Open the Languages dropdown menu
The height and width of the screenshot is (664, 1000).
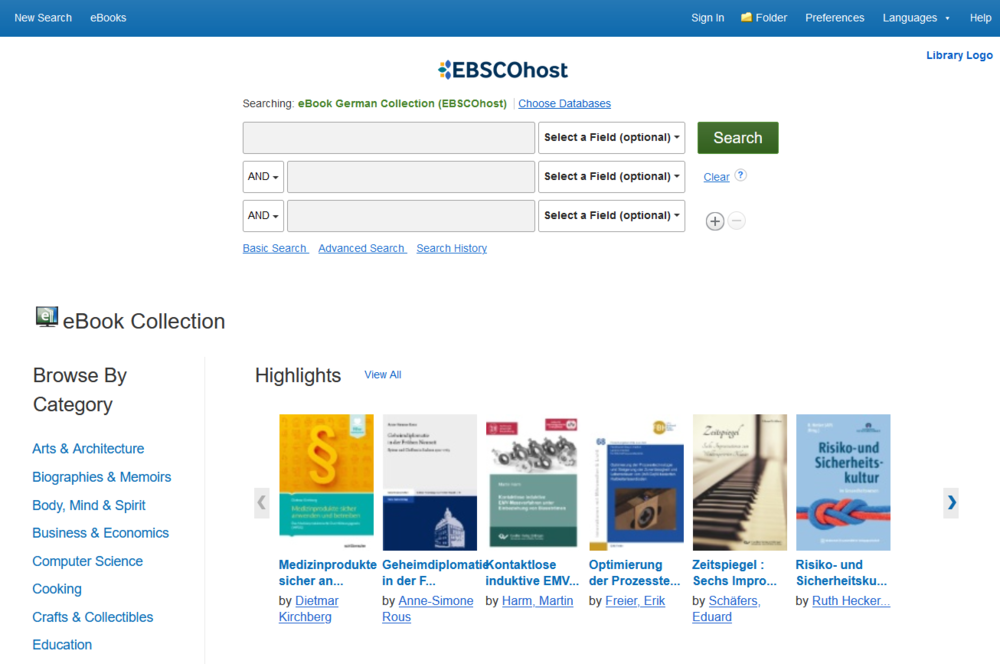pos(916,18)
